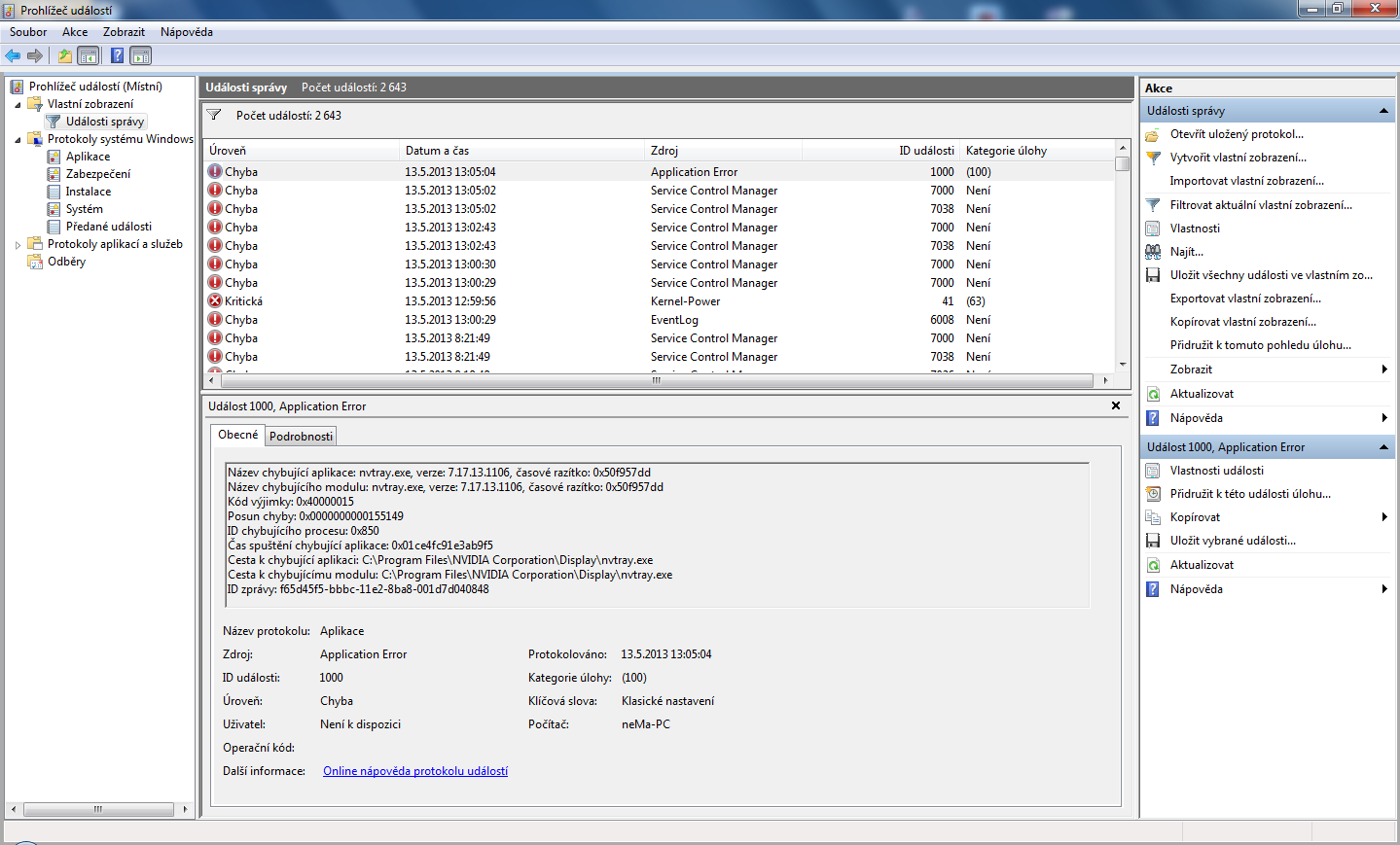Image resolution: width=1400 pixels, height=845 pixels.
Task: Toggle the action pane toolbar icon
Action: tap(141, 55)
